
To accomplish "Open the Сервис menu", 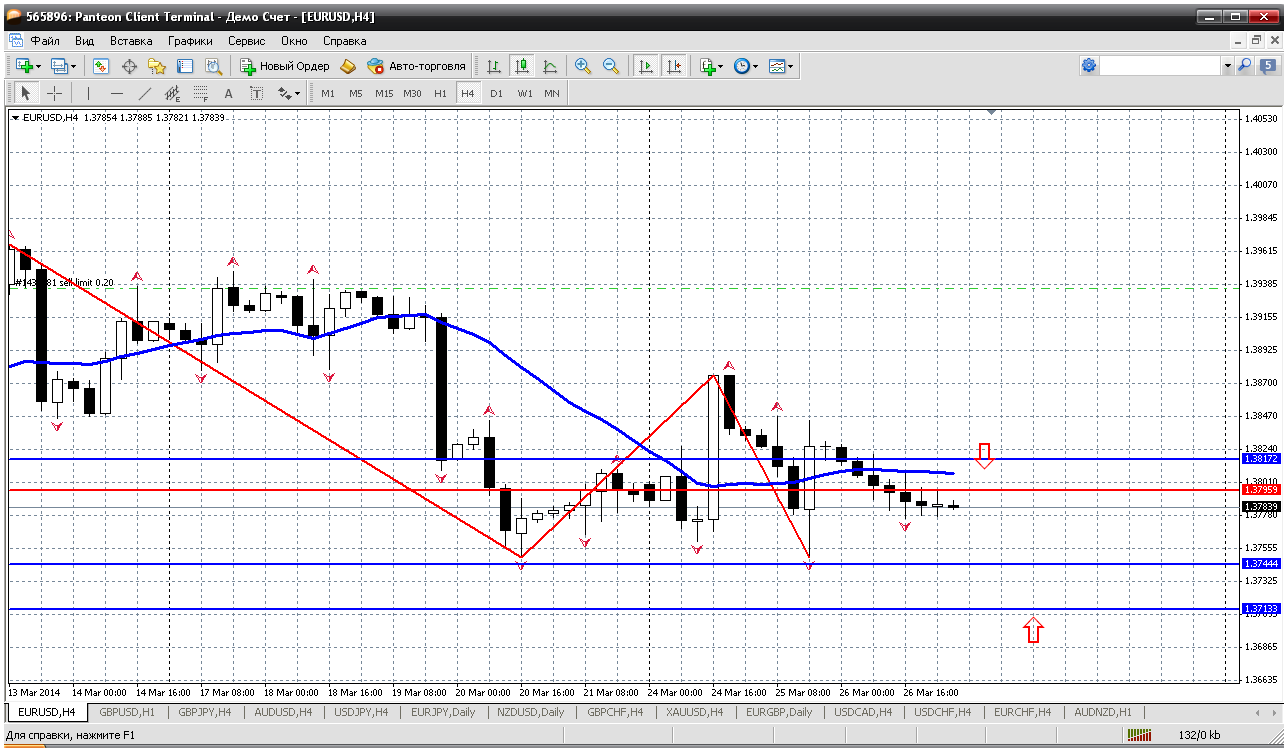I will click(246, 41).
